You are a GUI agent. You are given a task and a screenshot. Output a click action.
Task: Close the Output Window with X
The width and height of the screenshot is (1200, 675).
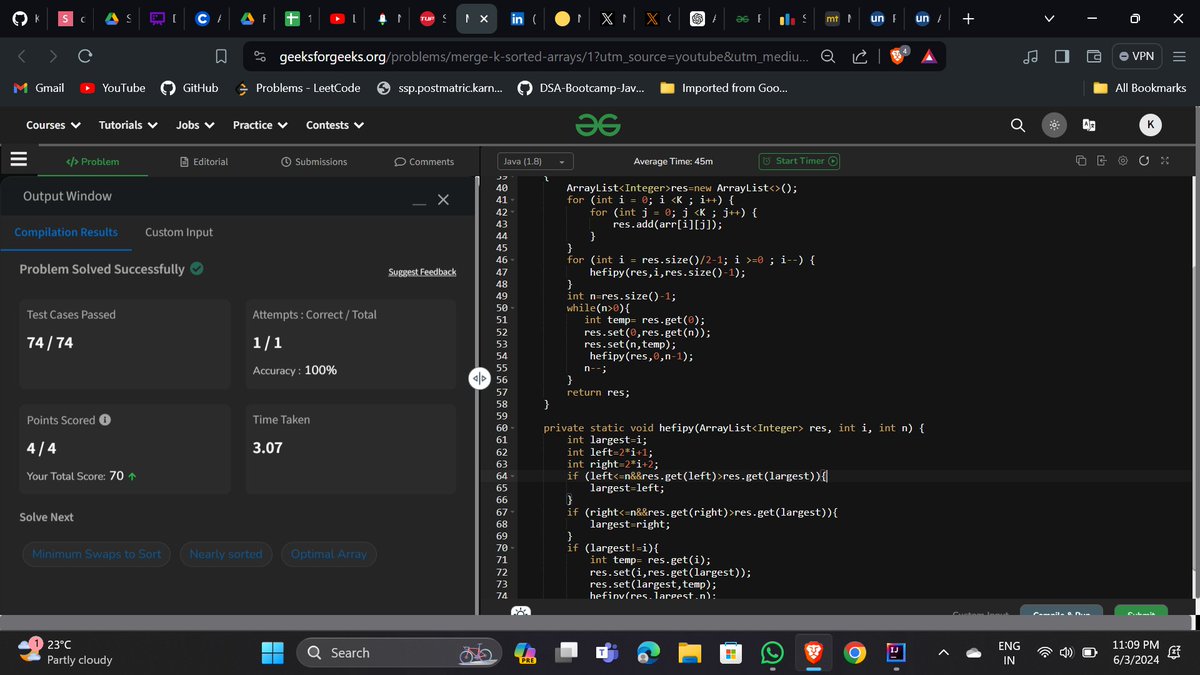click(443, 200)
